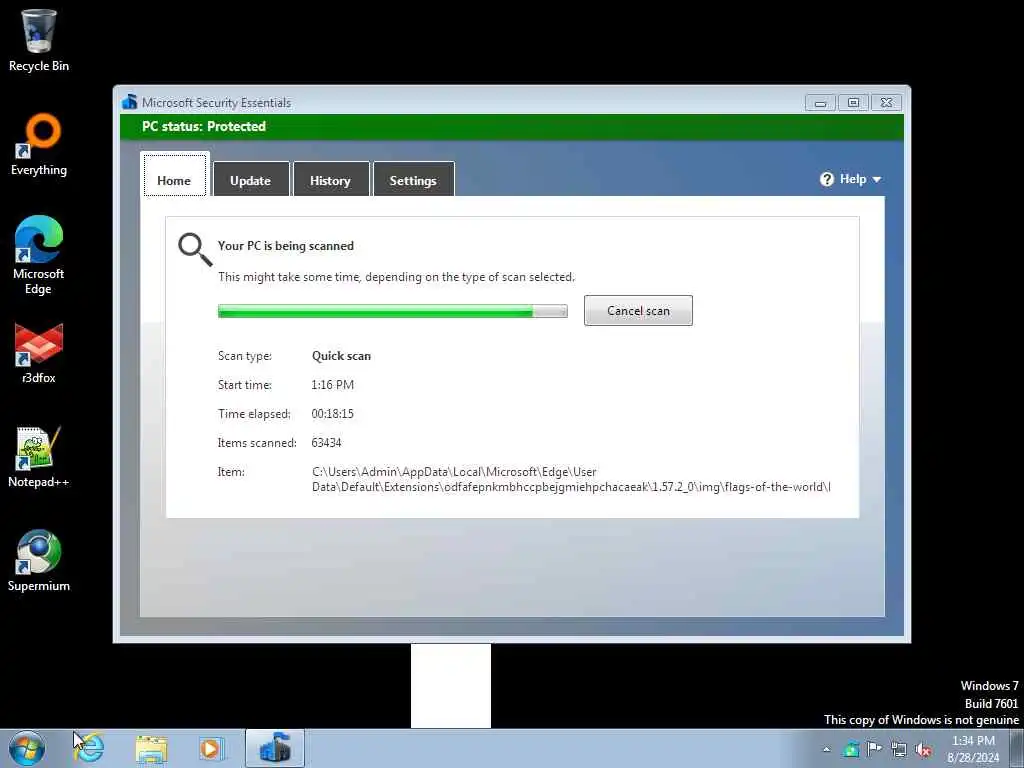Click the elapsed time '00:18:15'
This screenshot has height=768, width=1024.
(332, 413)
